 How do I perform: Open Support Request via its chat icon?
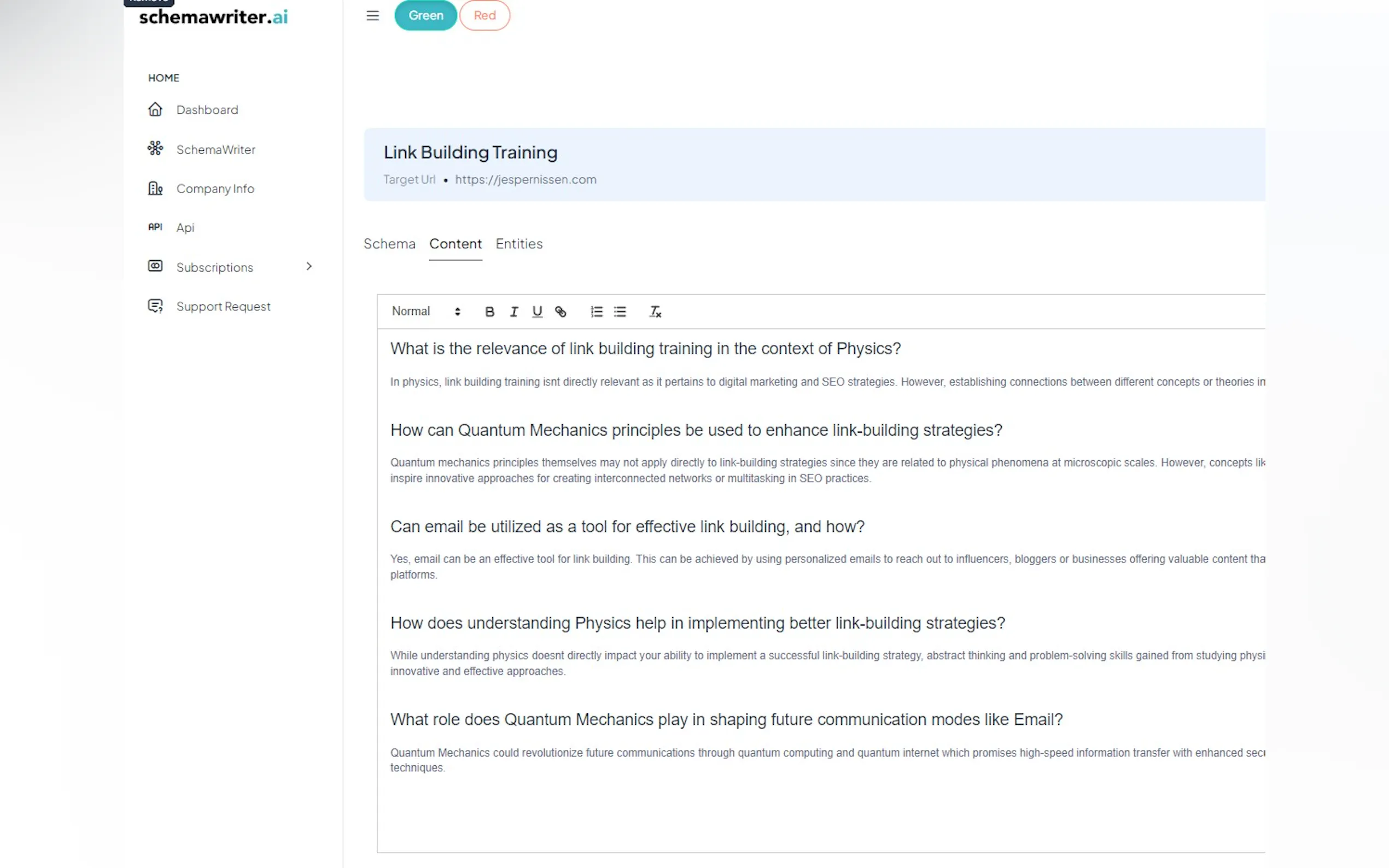[156, 306]
